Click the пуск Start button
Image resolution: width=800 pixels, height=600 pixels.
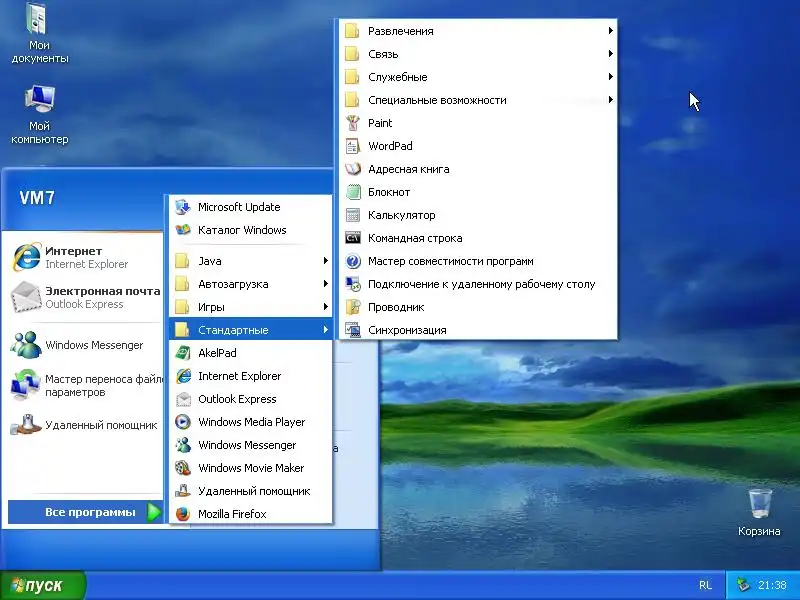tap(43, 585)
